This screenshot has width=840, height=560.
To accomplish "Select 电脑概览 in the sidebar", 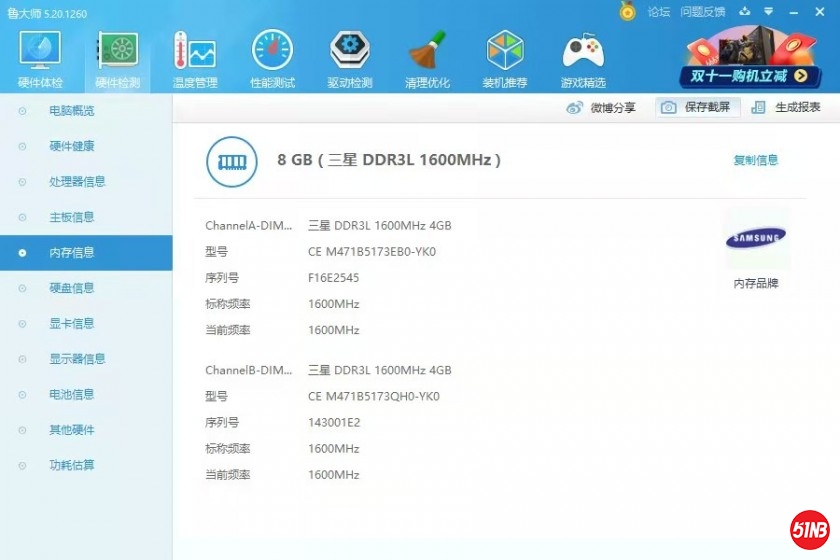I will [72, 111].
